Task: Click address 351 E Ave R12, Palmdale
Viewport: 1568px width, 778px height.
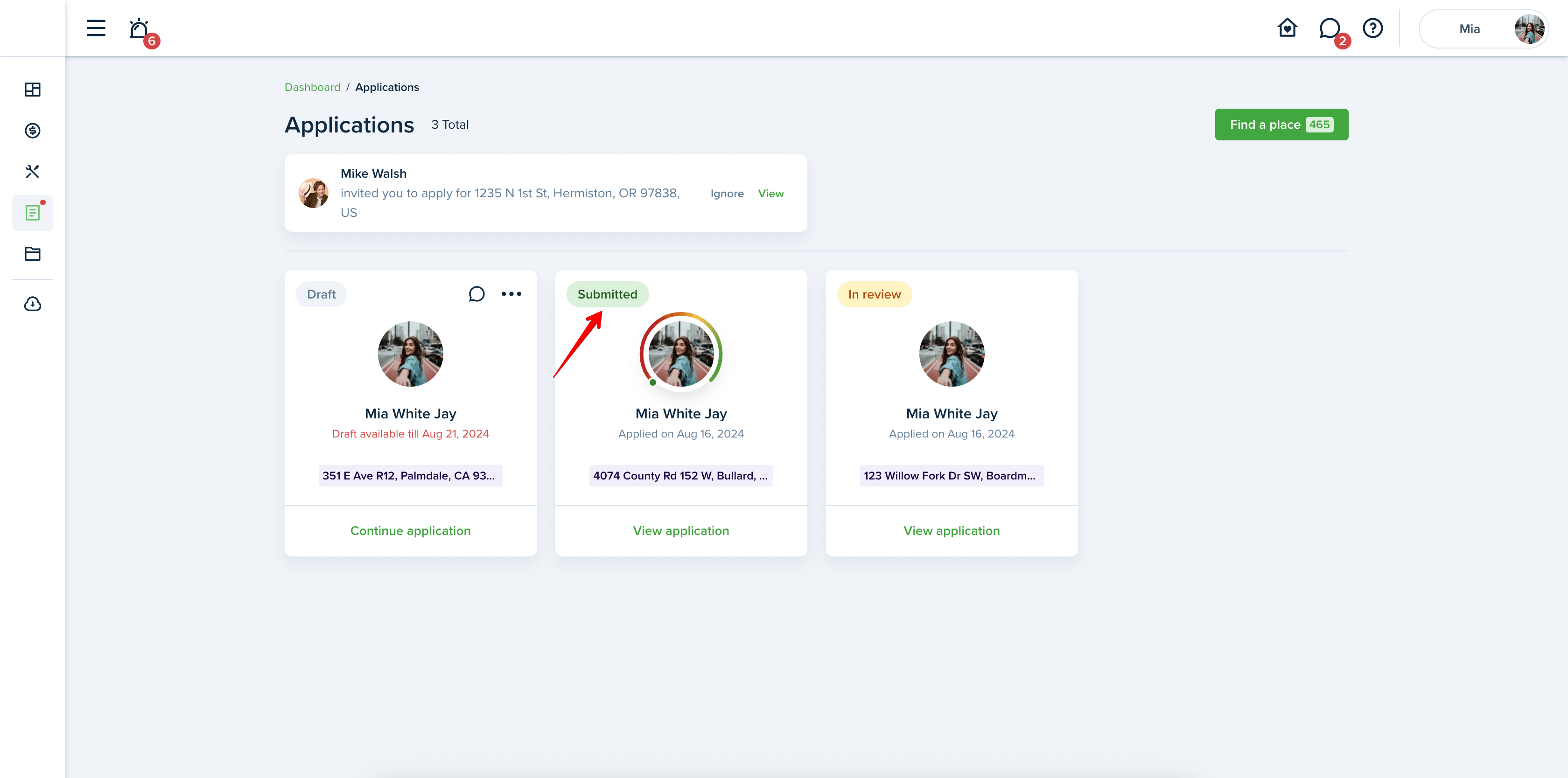Action: pyautogui.click(x=410, y=476)
